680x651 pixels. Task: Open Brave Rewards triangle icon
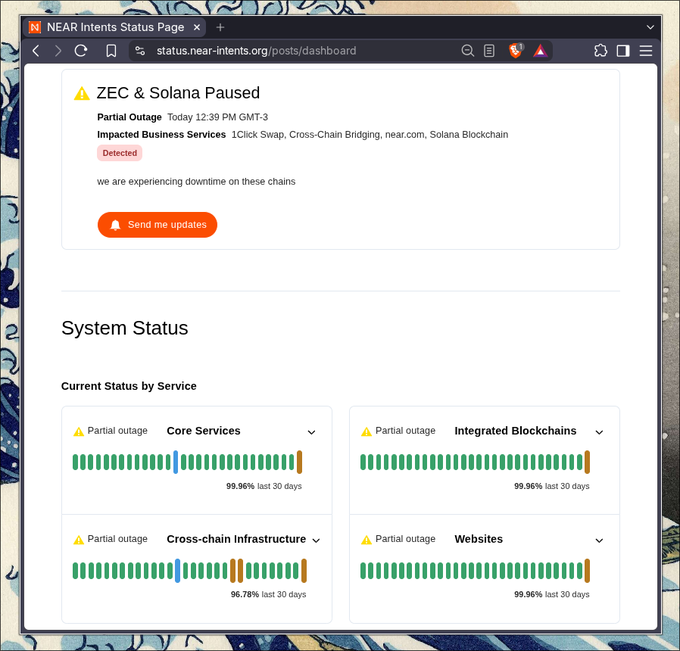pyautogui.click(x=540, y=51)
